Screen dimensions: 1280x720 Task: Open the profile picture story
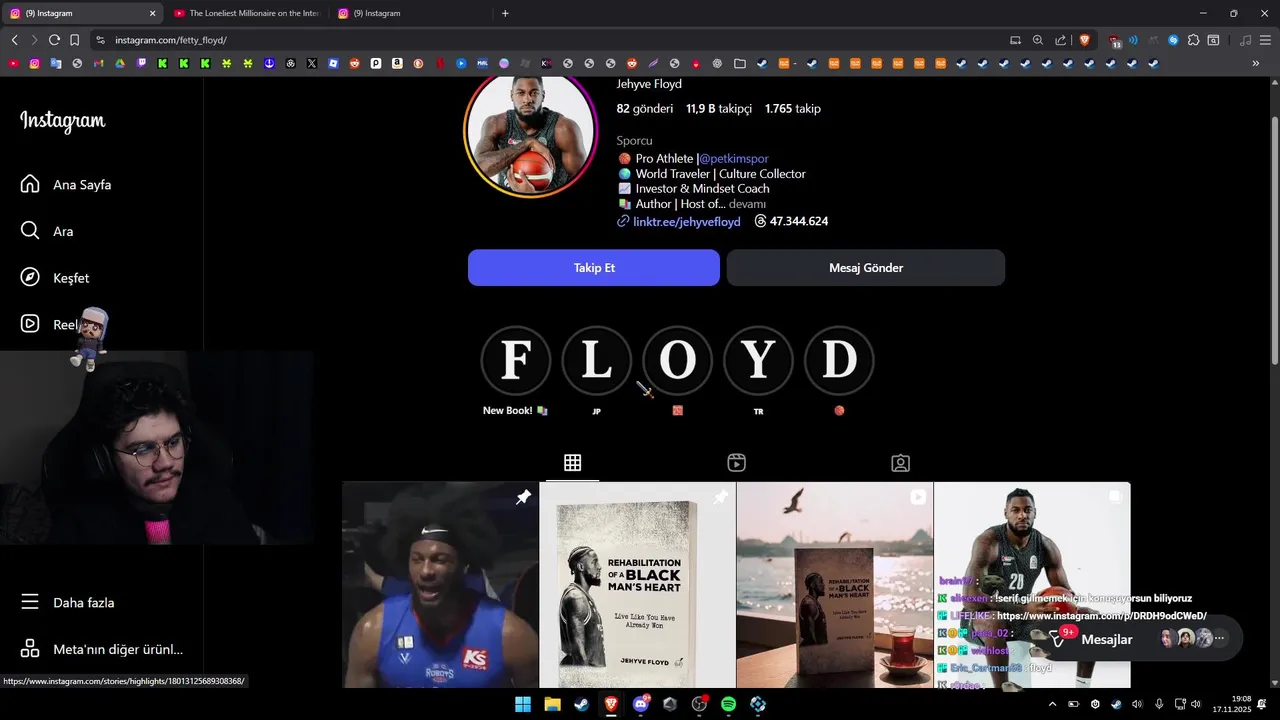pyautogui.click(x=531, y=131)
